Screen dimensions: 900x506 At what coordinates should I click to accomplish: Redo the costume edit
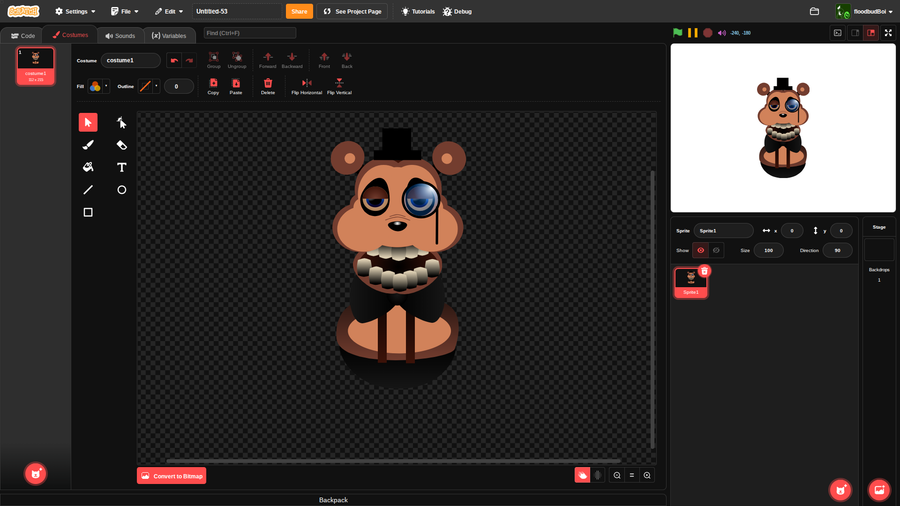pos(189,60)
